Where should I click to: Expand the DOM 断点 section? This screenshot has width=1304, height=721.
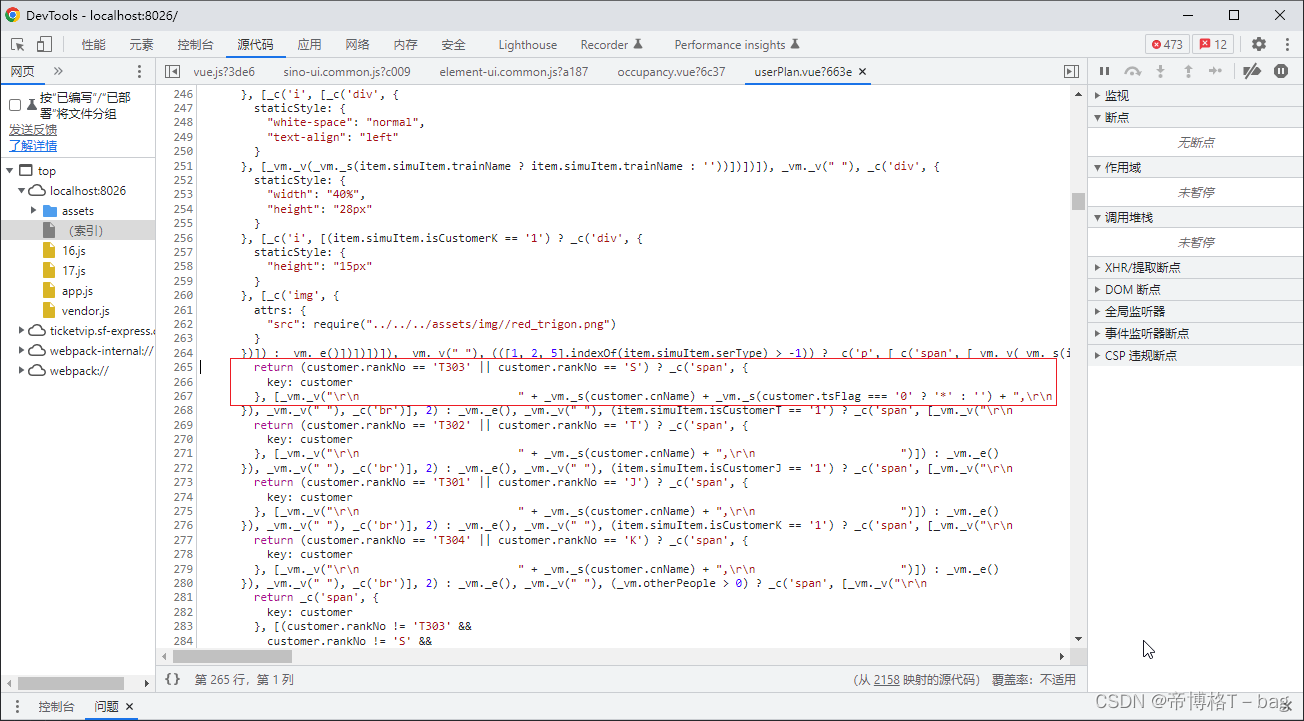1195,289
